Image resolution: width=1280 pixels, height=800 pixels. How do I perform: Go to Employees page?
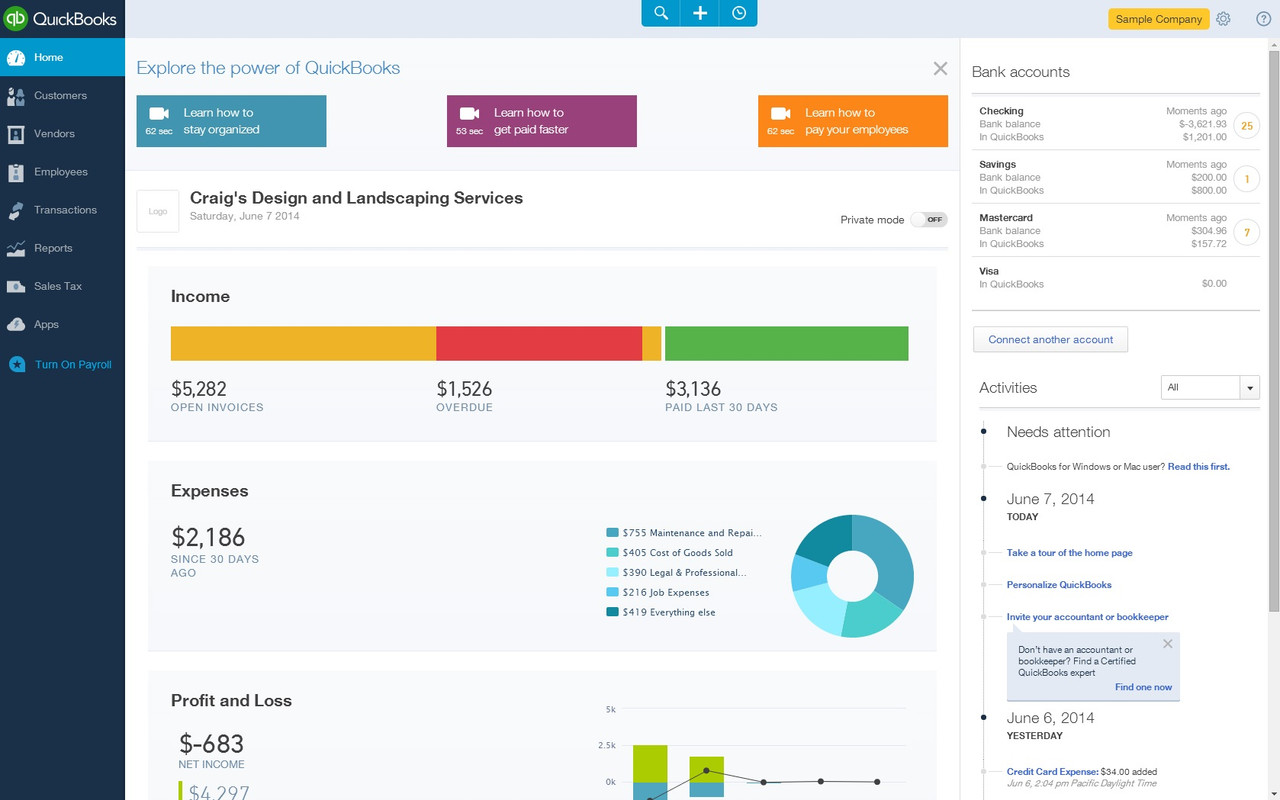click(x=61, y=172)
